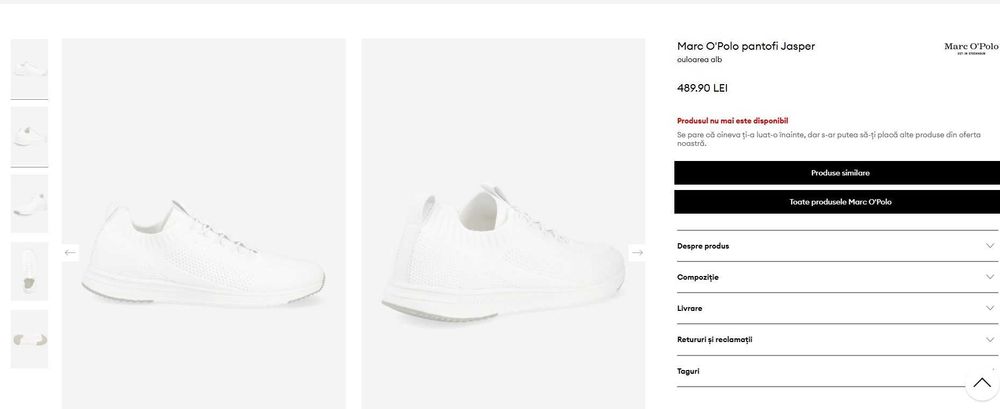This screenshot has width=1000, height=409.
Task: Select the fourth shoe thumbnail
Action: [x=29, y=271]
